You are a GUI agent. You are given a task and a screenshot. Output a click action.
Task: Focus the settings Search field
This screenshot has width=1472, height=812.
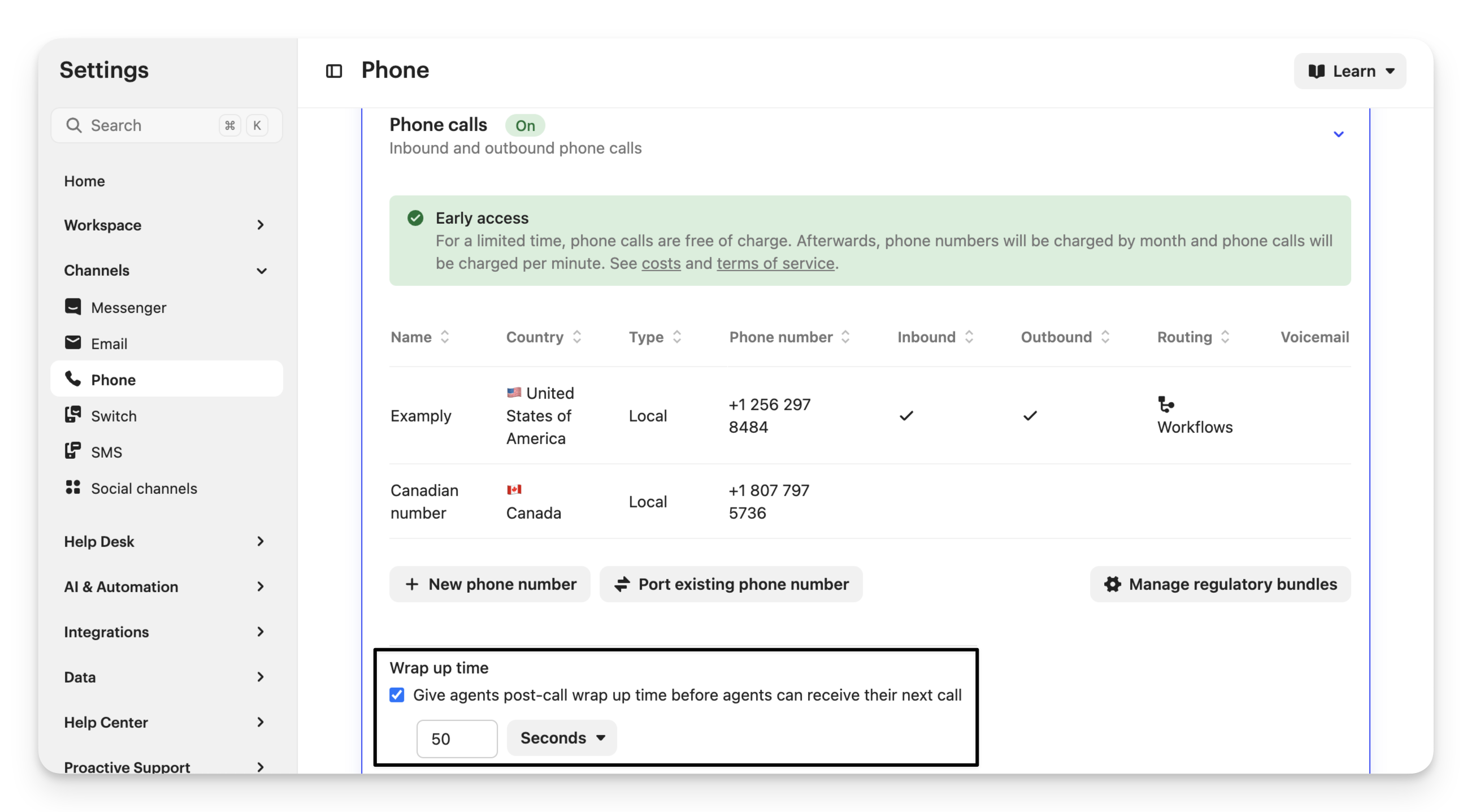click(166, 125)
